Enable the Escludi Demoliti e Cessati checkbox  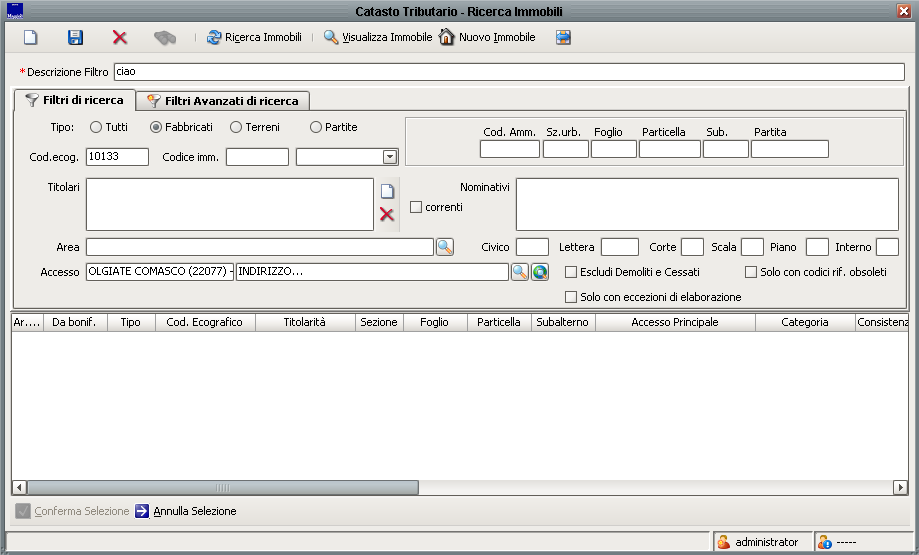(571, 272)
